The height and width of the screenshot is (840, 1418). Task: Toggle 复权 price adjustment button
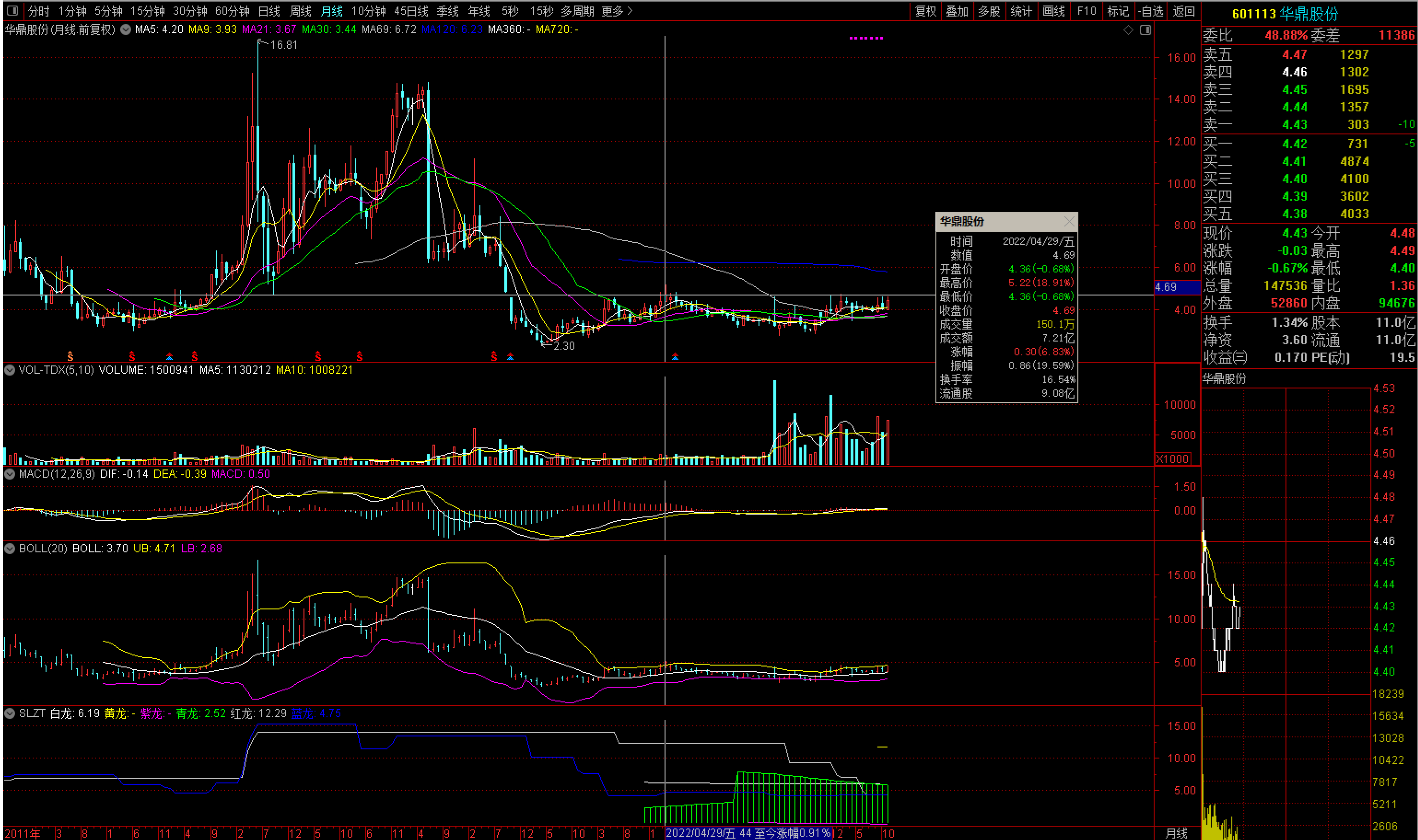coord(926,11)
